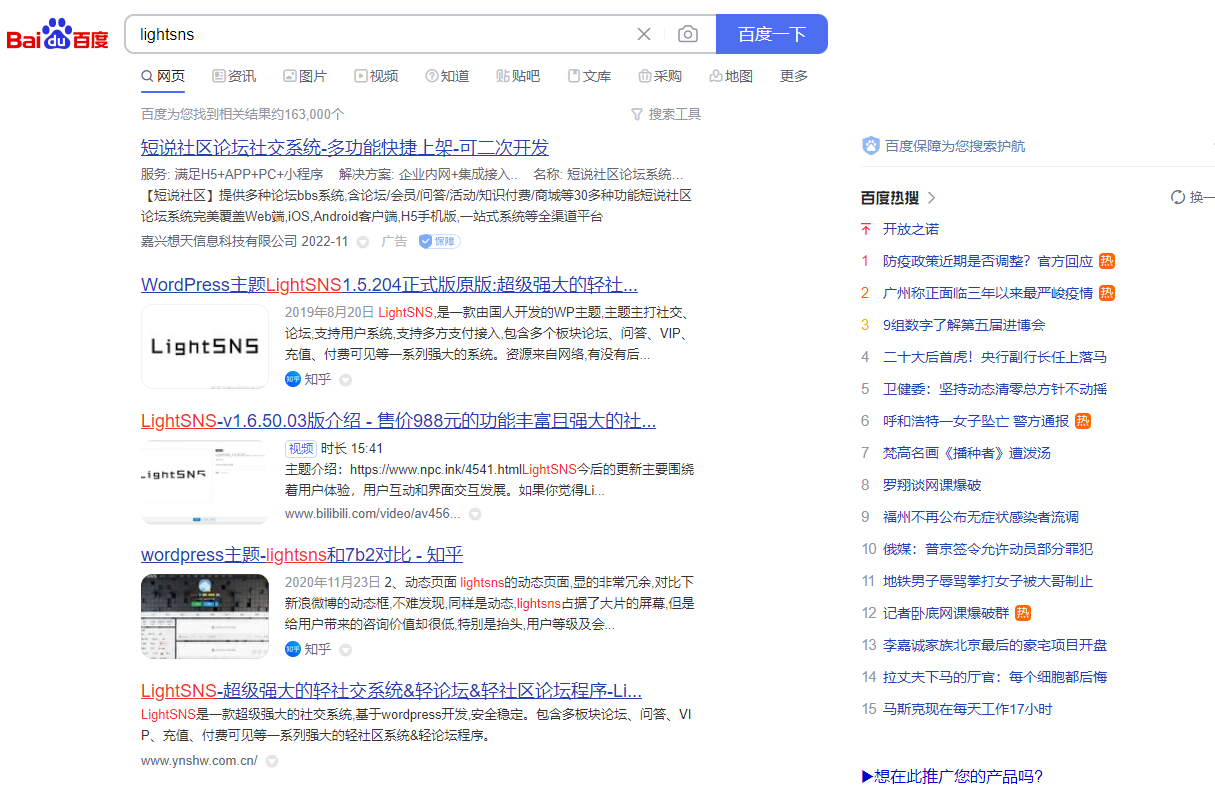Click 百度保障 shield icon
This screenshot has width=1215, height=788.
point(871,146)
